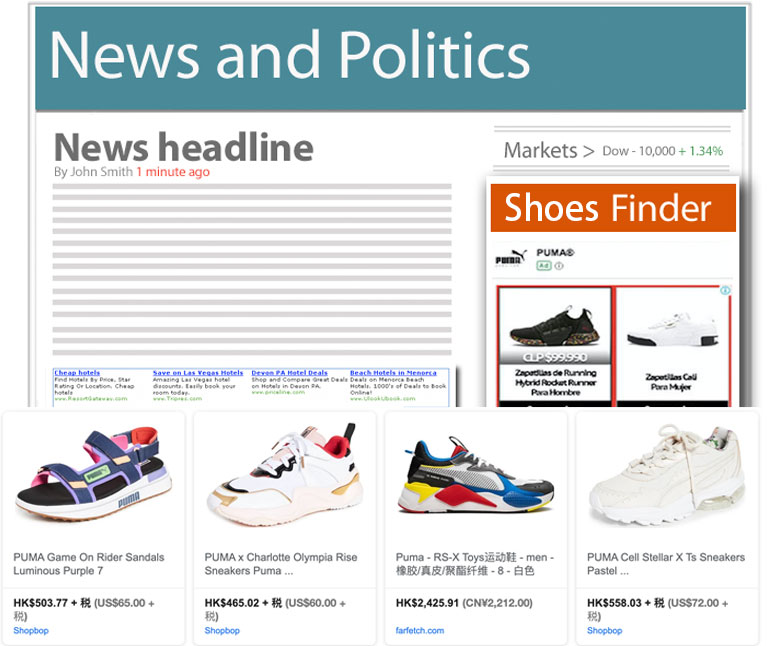768x646 pixels.
Task: Click the black Hybrid Rocket Runner shoe image
Action: click(x=554, y=326)
